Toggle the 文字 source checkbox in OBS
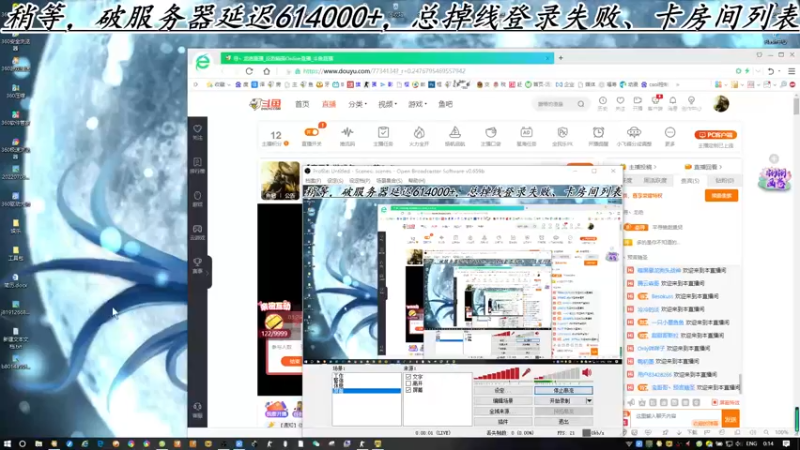This screenshot has width=800, height=450. pos(408,377)
